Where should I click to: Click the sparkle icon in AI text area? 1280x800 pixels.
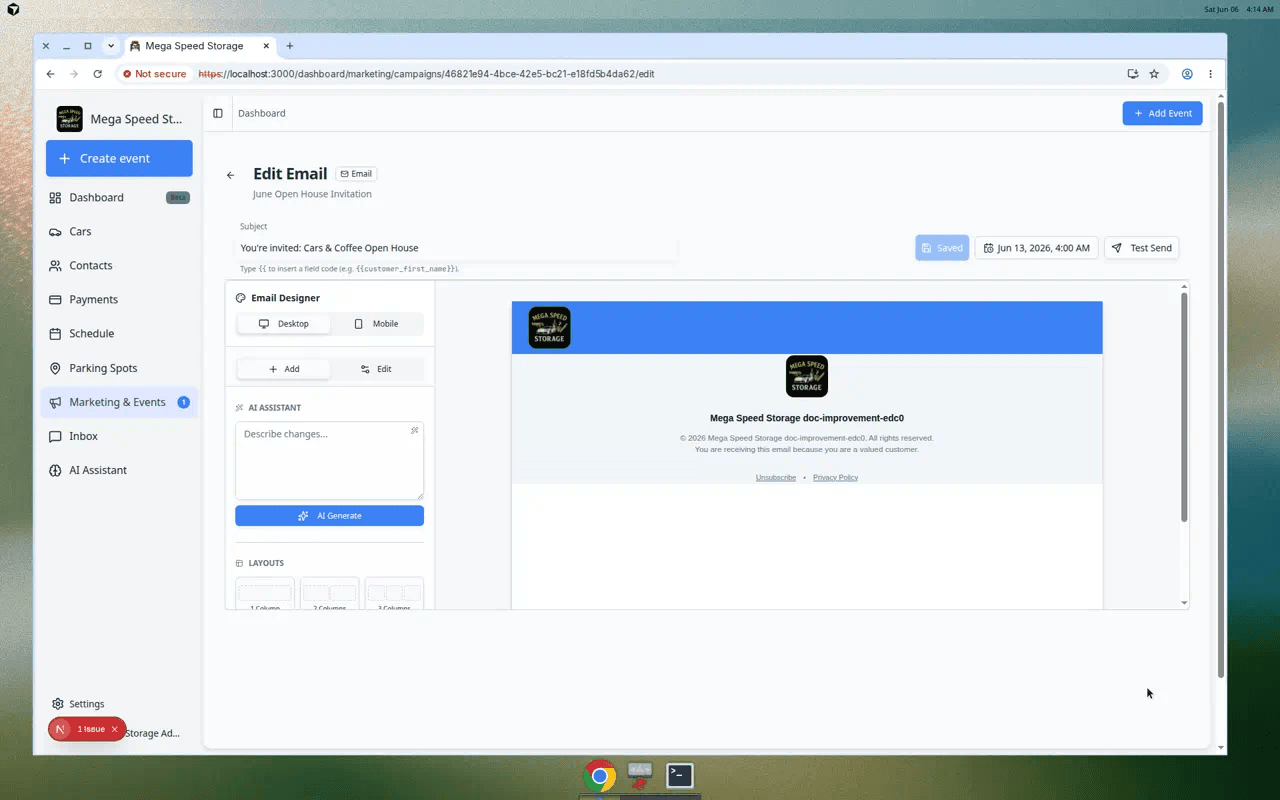pyautogui.click(x=414, y=431)
